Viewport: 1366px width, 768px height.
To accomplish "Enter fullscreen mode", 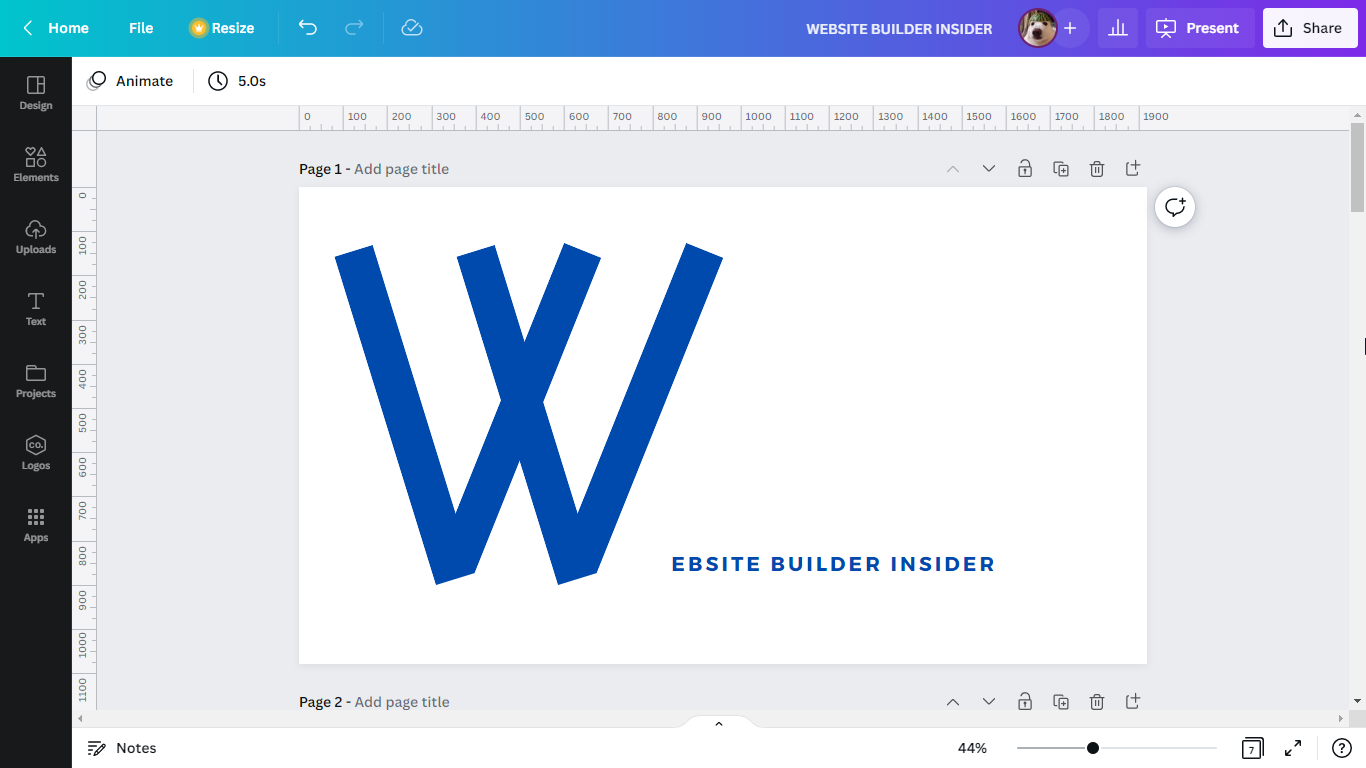I will (x=1293, y=748).
